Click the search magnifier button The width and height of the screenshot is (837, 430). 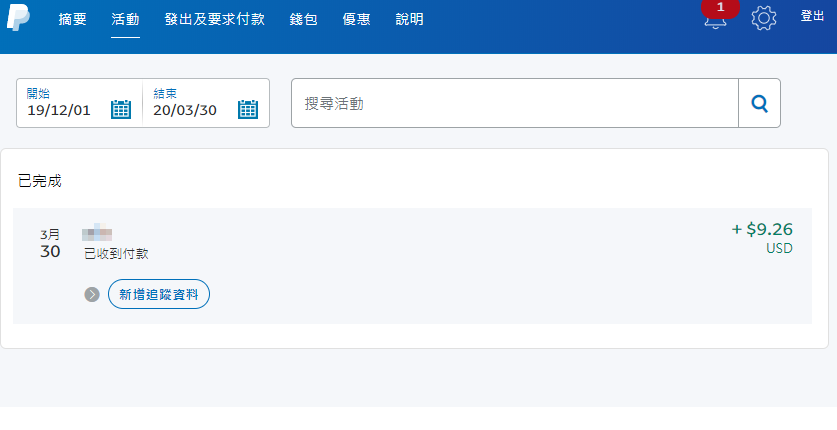pyautogui.click(x=760, y=103)
